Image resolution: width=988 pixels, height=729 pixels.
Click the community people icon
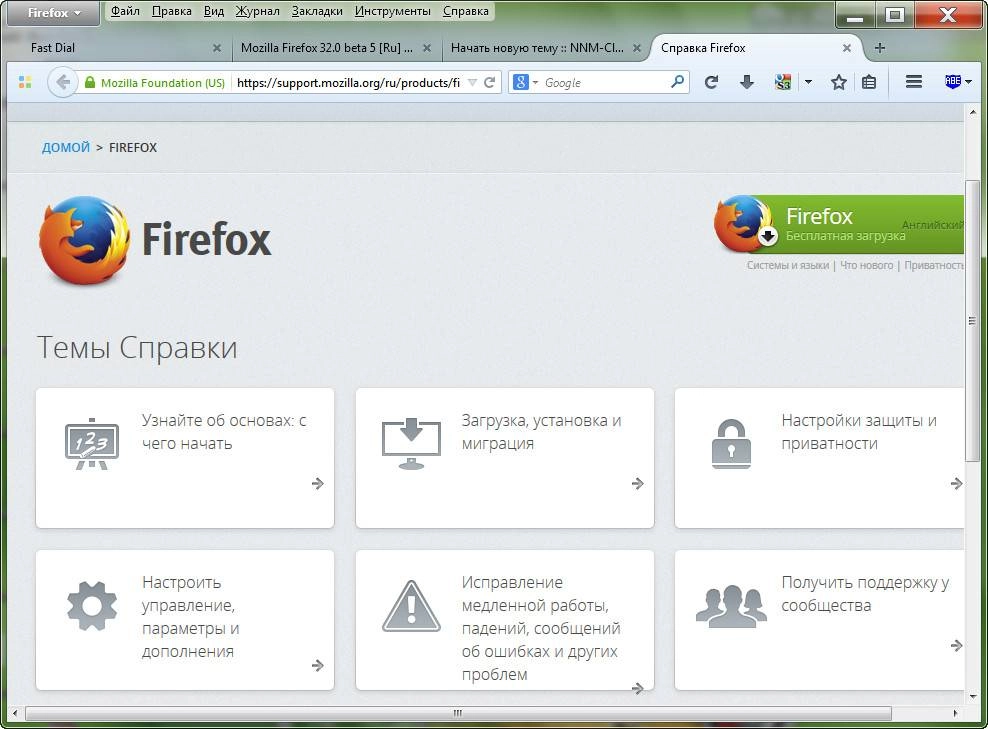pos(731,606)
